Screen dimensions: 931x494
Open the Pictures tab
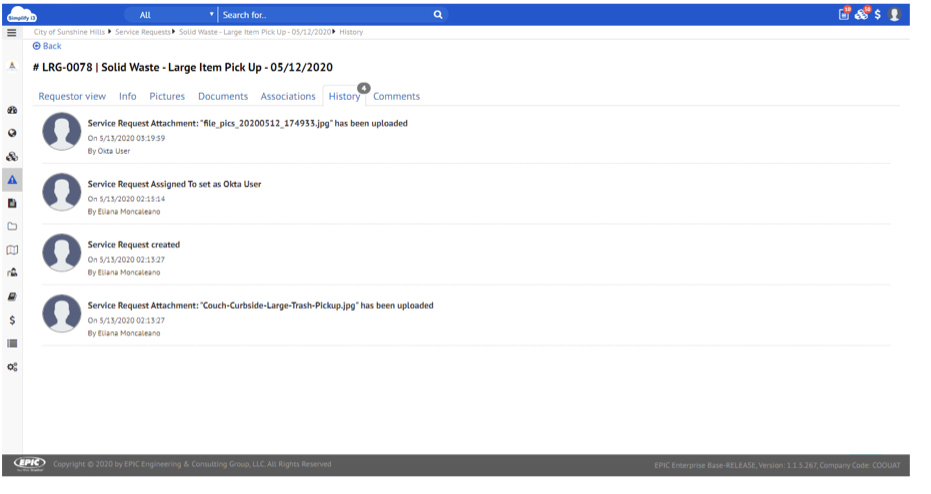[x=167, y=96]
